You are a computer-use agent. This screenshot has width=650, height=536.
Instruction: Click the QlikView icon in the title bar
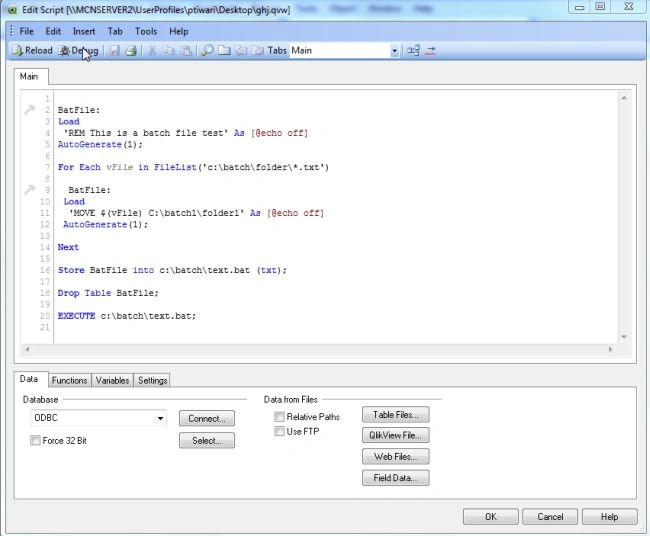(12, 10)
